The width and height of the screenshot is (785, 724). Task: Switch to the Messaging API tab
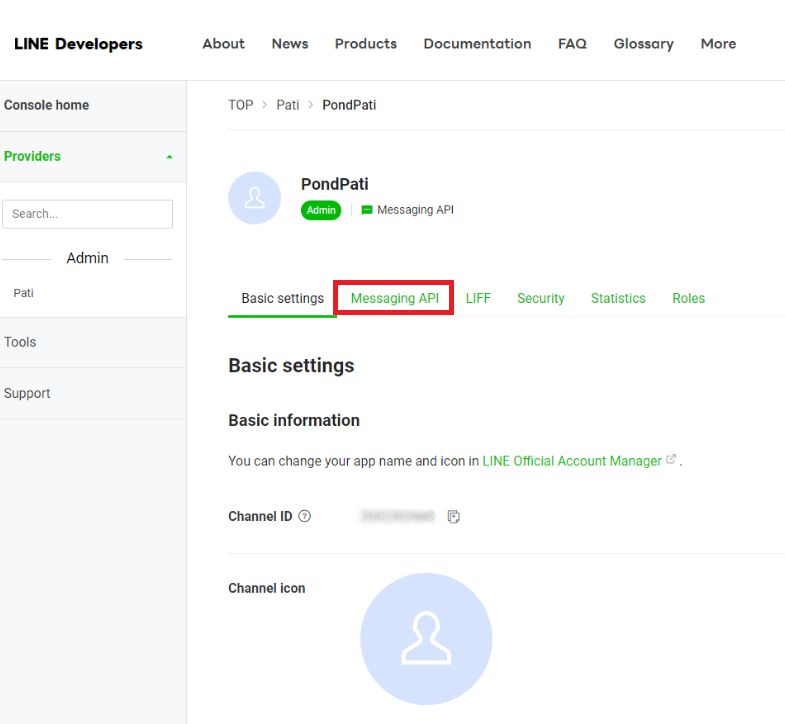click(x=395, y=298)
